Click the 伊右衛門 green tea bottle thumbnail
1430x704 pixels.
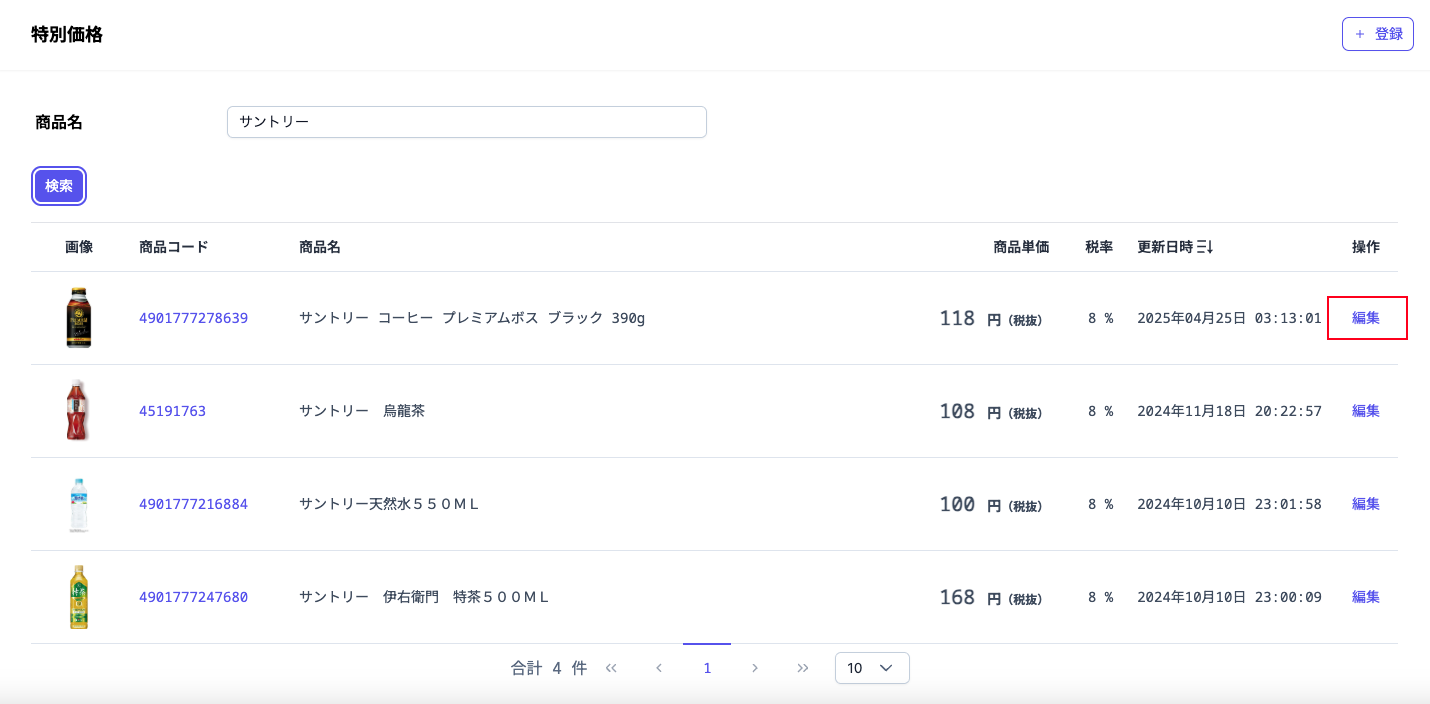[79, 597]
